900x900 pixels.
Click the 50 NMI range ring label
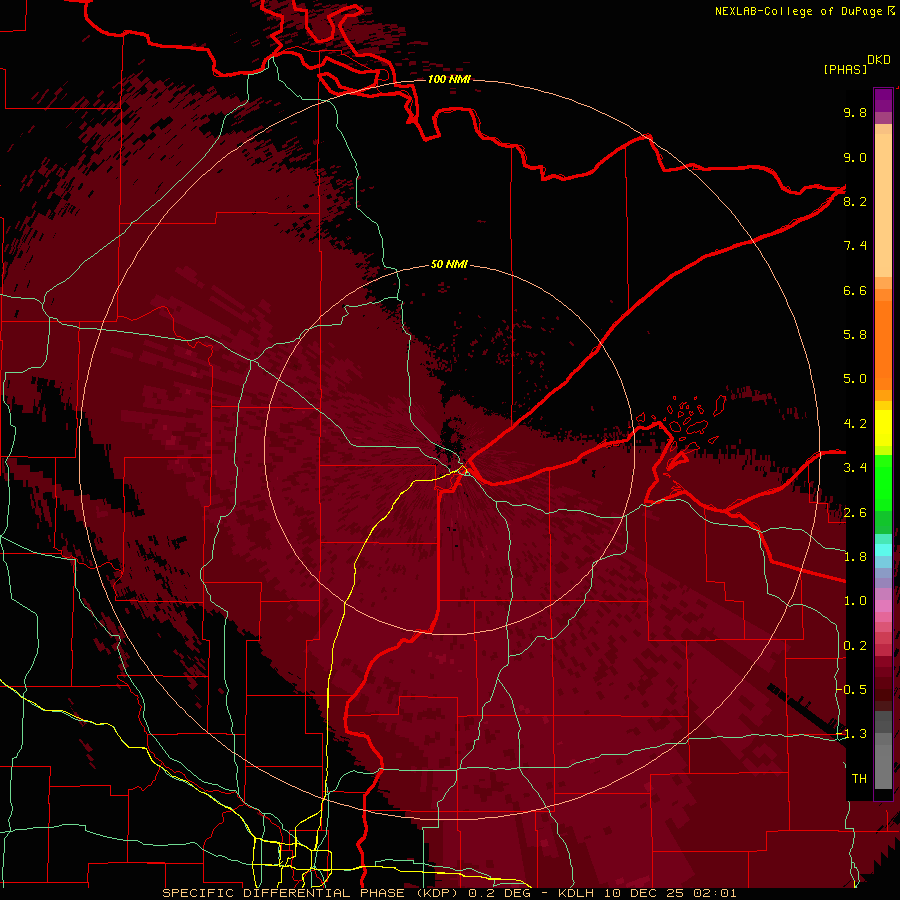449,264
